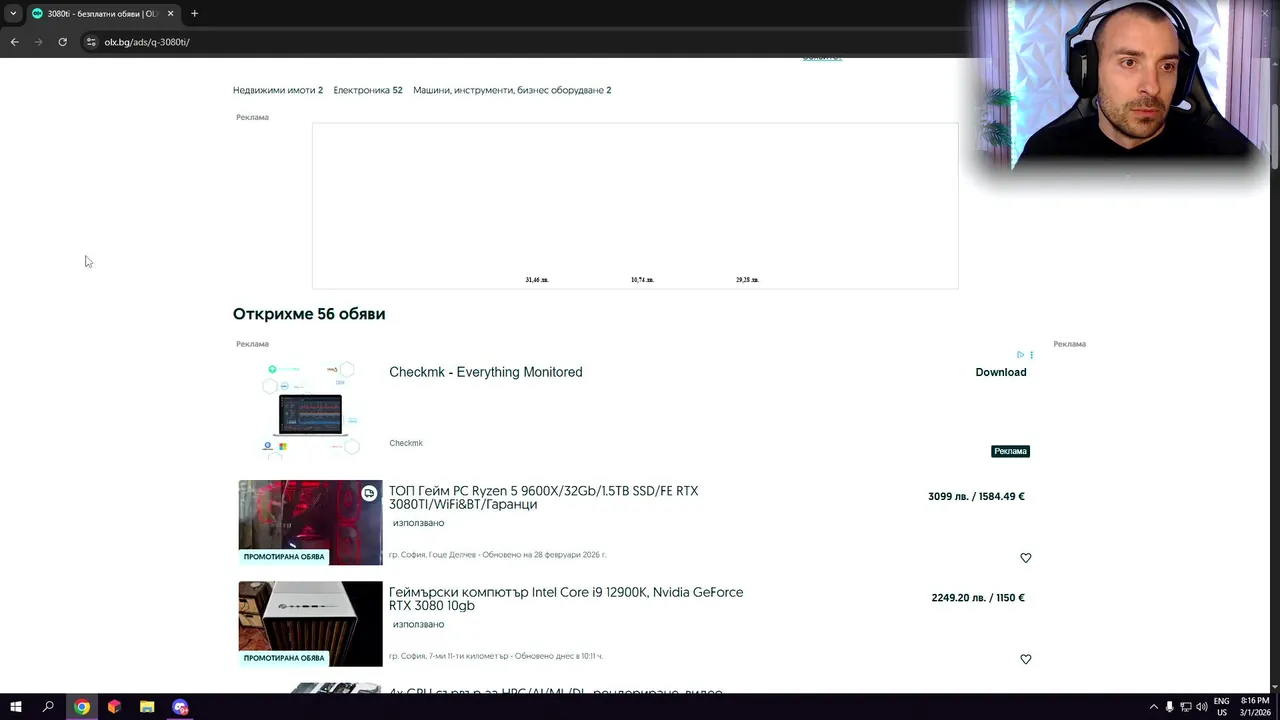Open File Explorer from taskbar
The width and height of the screenshot is (1280, 720).
point(147,707)
